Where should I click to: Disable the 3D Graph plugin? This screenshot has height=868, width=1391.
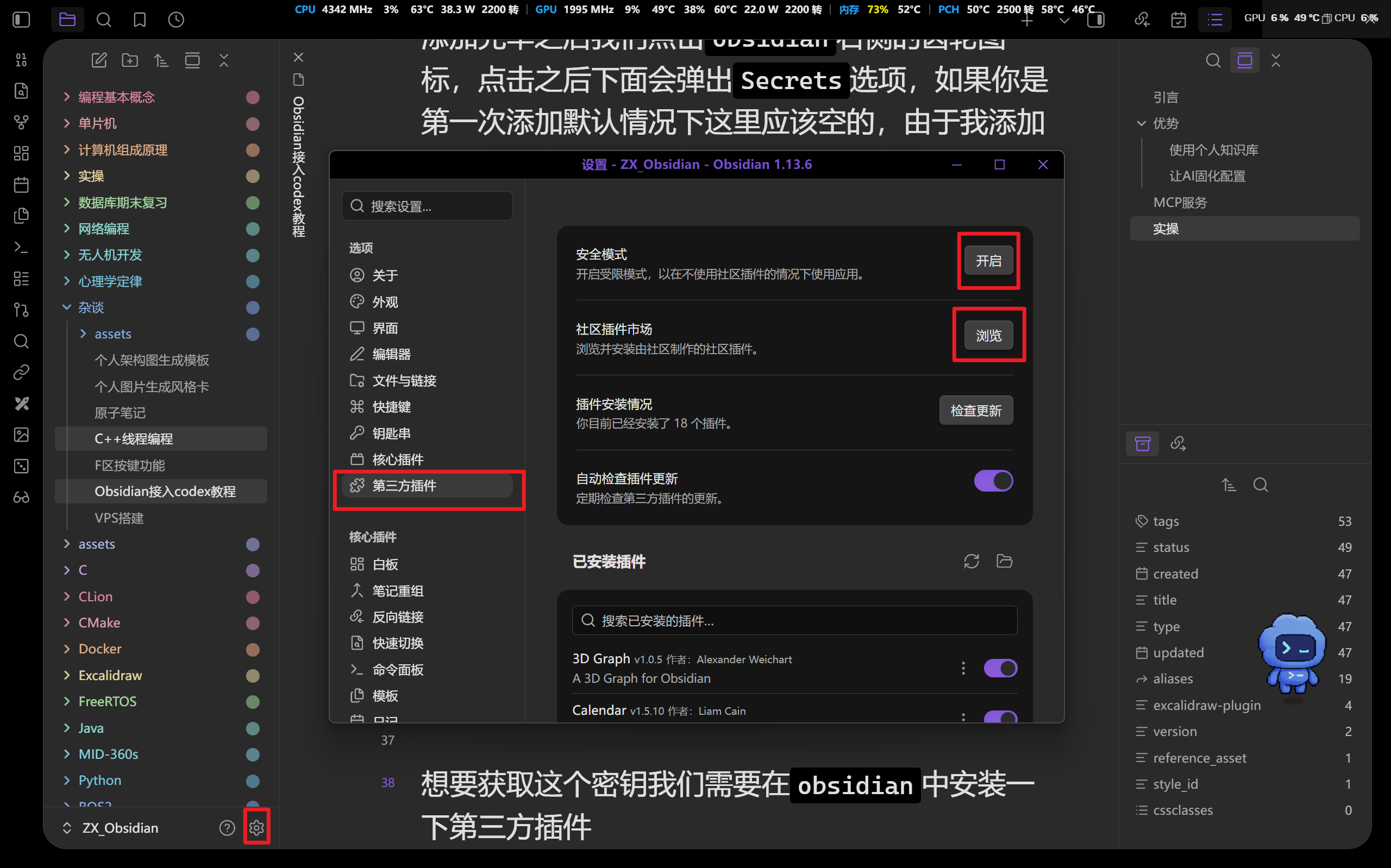pyautogui.click(x=1000, y=668)
